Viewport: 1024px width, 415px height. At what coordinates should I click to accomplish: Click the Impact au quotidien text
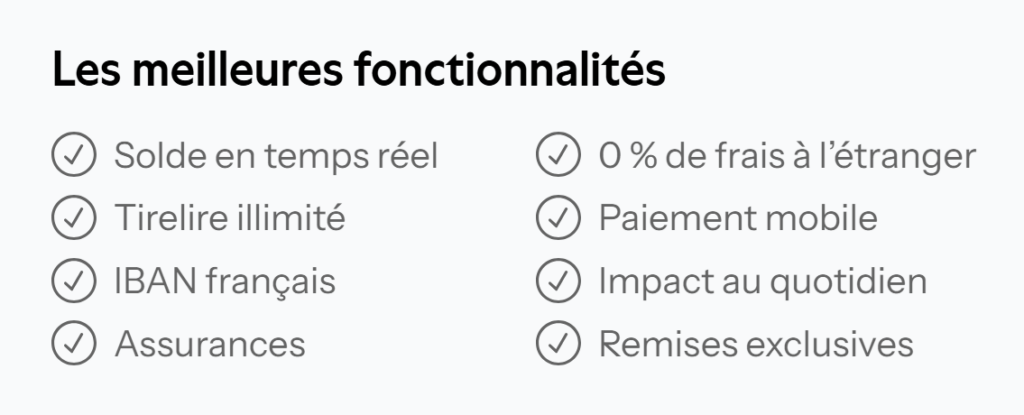pos(762,282)
